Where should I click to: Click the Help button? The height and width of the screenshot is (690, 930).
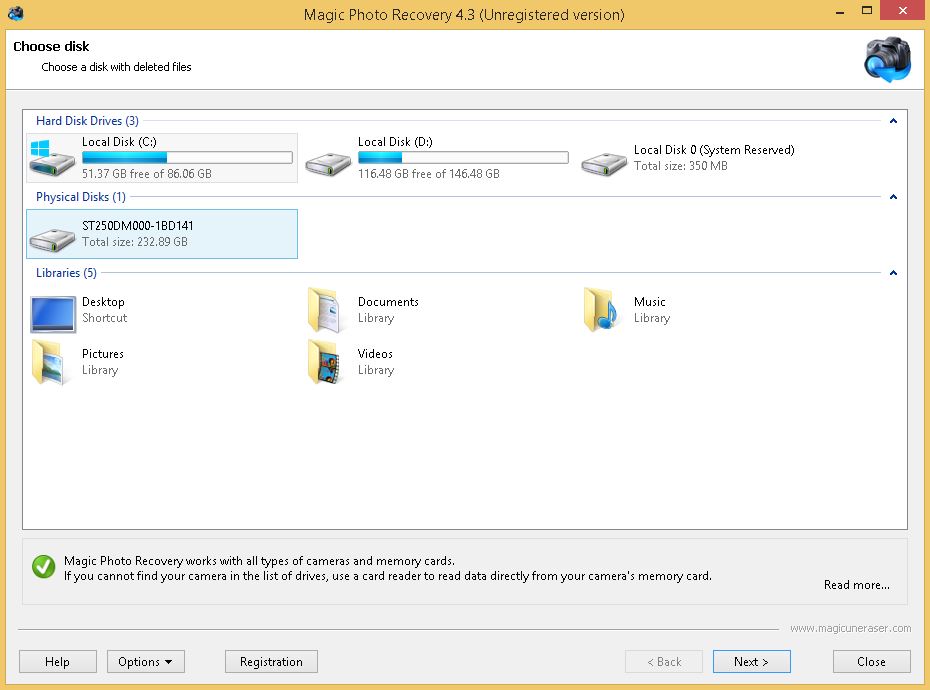click(x=58, y=662)
